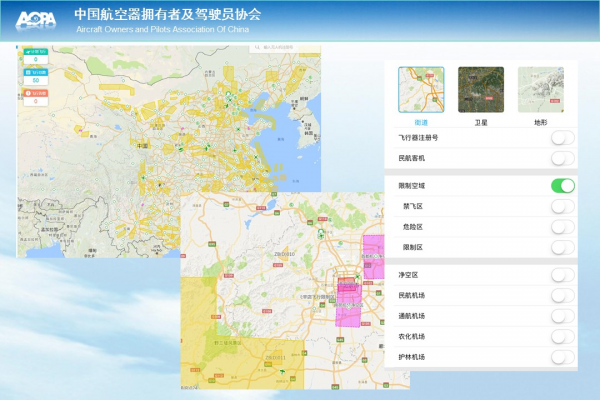Click the search magnifier icon on the top map

(x=257, y=47)
